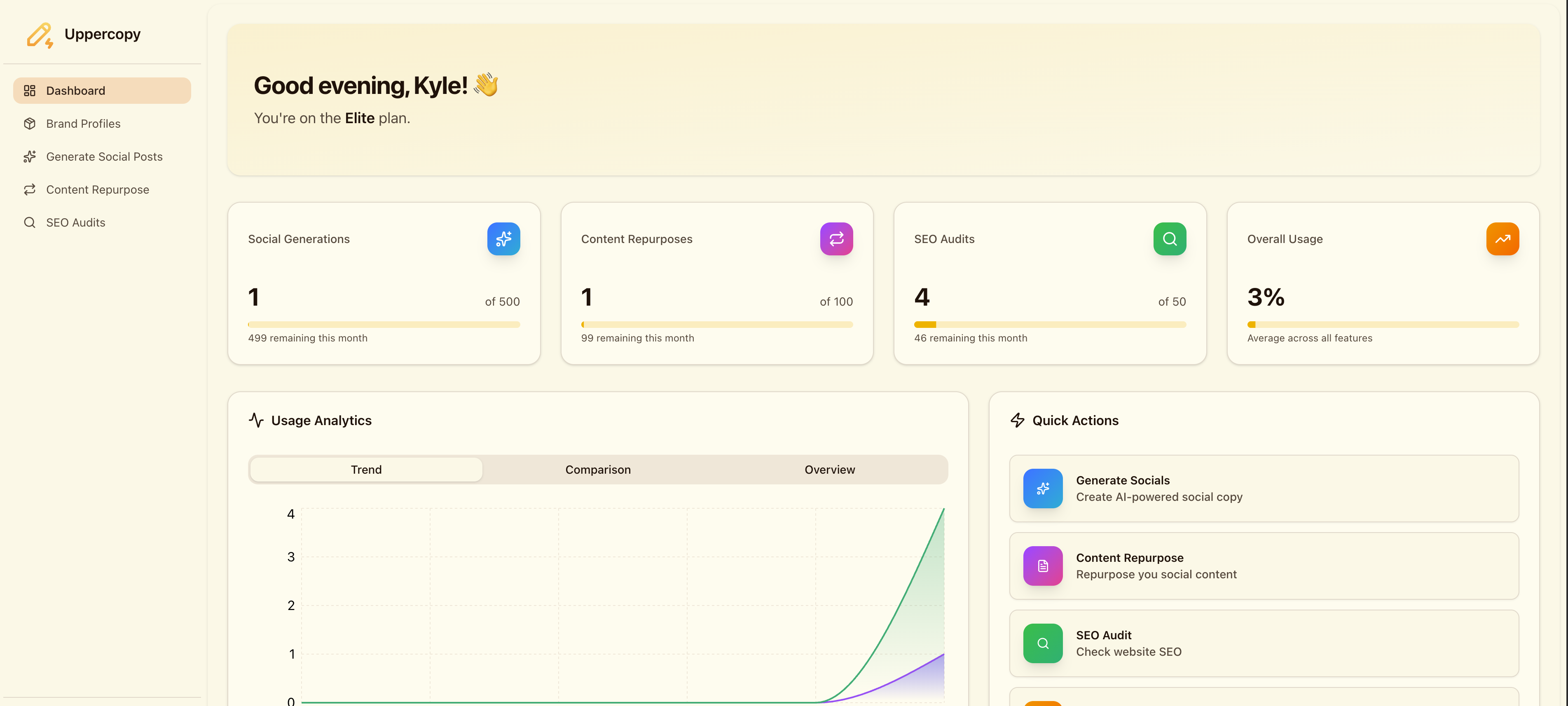Click the blue sparkle icon in Social Generations
Viewport: 1568px width, 706px height.
tap(503, 238)
